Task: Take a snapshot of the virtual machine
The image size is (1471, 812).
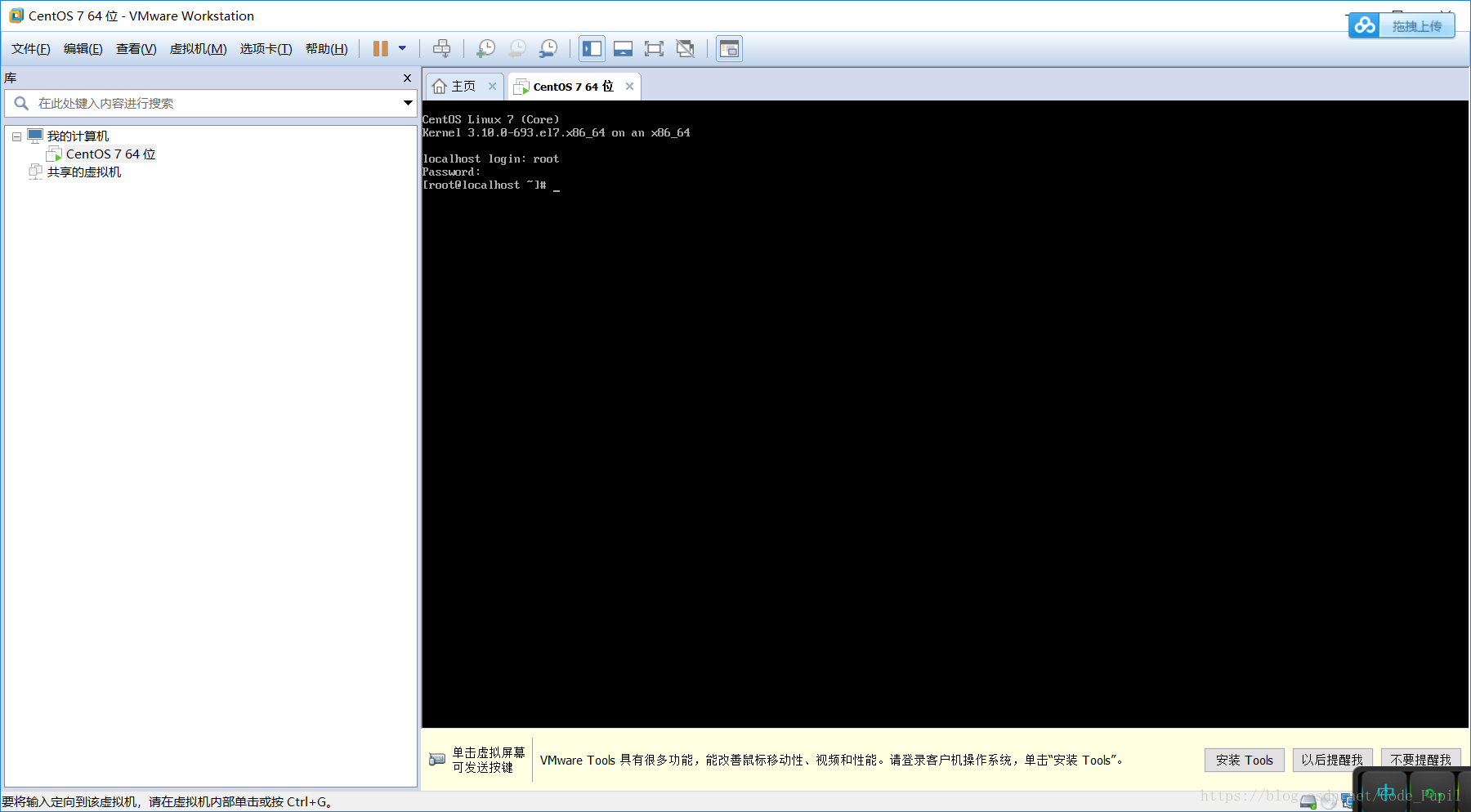Action: click(x=486, y=49)
